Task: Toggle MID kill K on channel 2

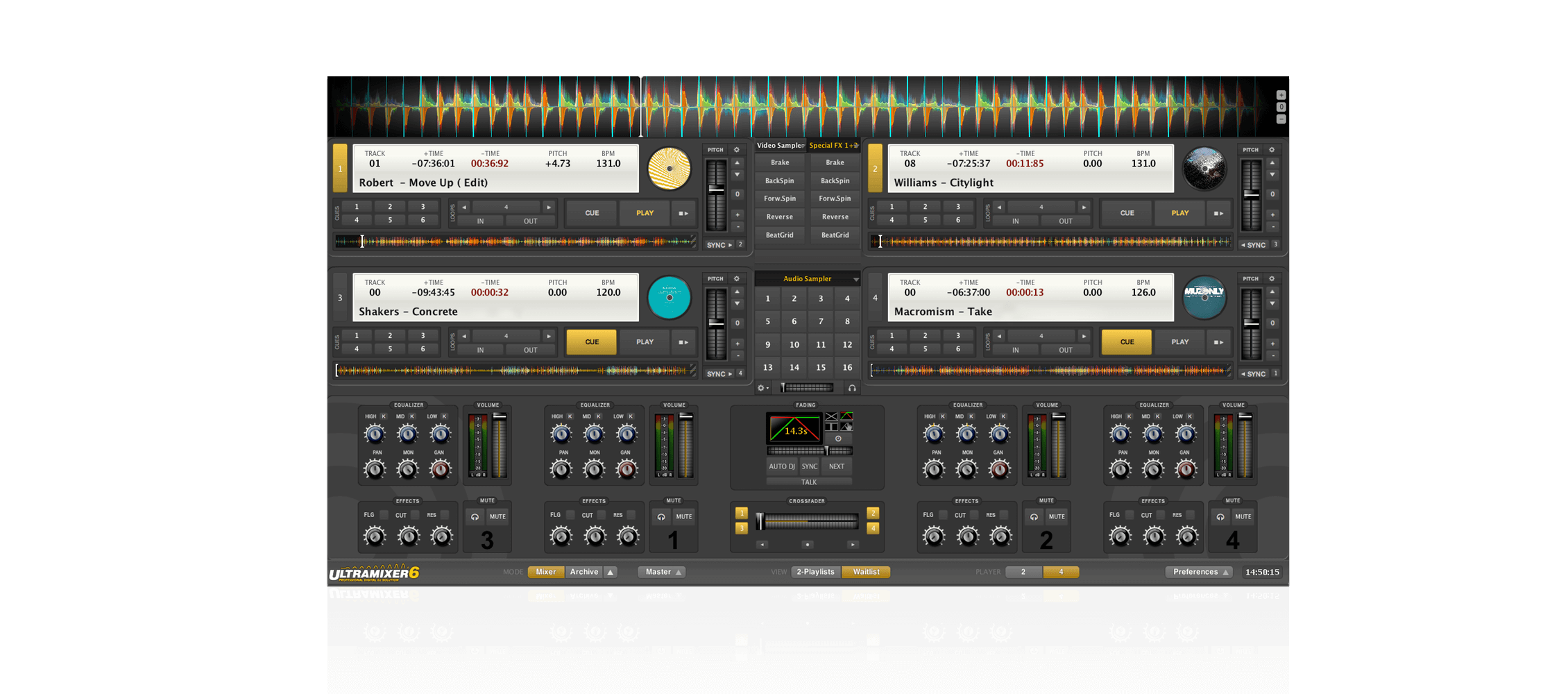Action: (971, 416)
